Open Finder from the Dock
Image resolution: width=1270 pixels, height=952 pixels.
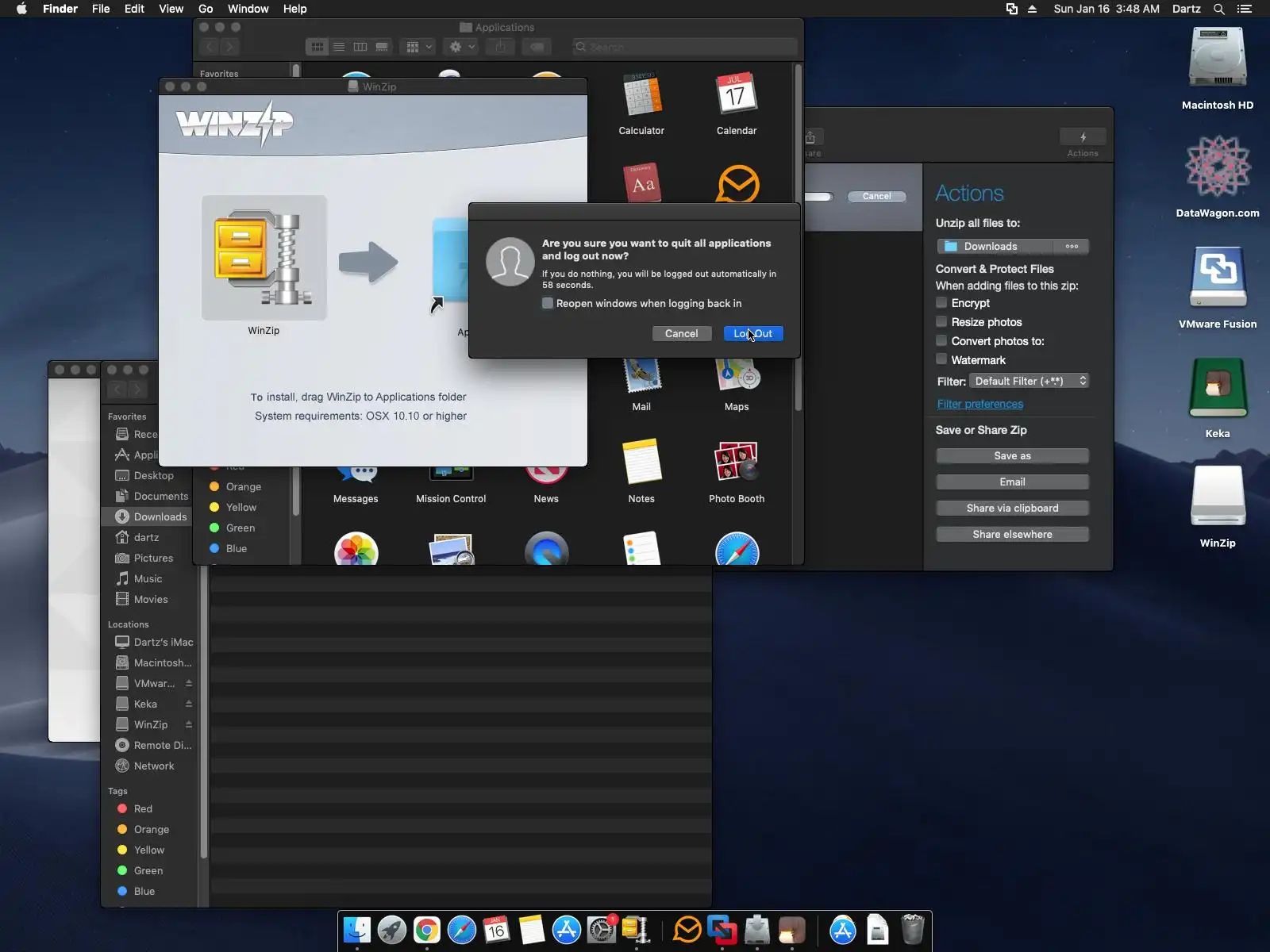click(x=357, y=930)
